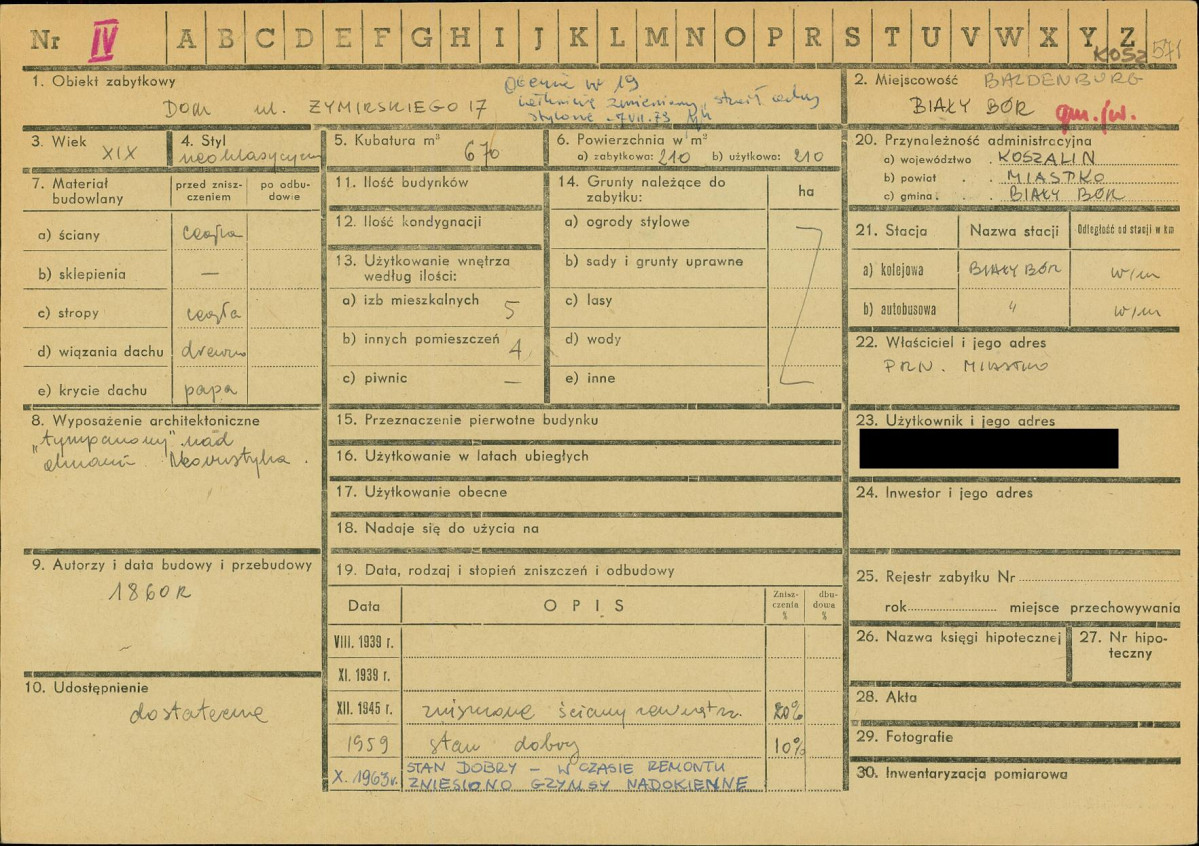Click the Kubatura m³ value 670

[482, 154]
